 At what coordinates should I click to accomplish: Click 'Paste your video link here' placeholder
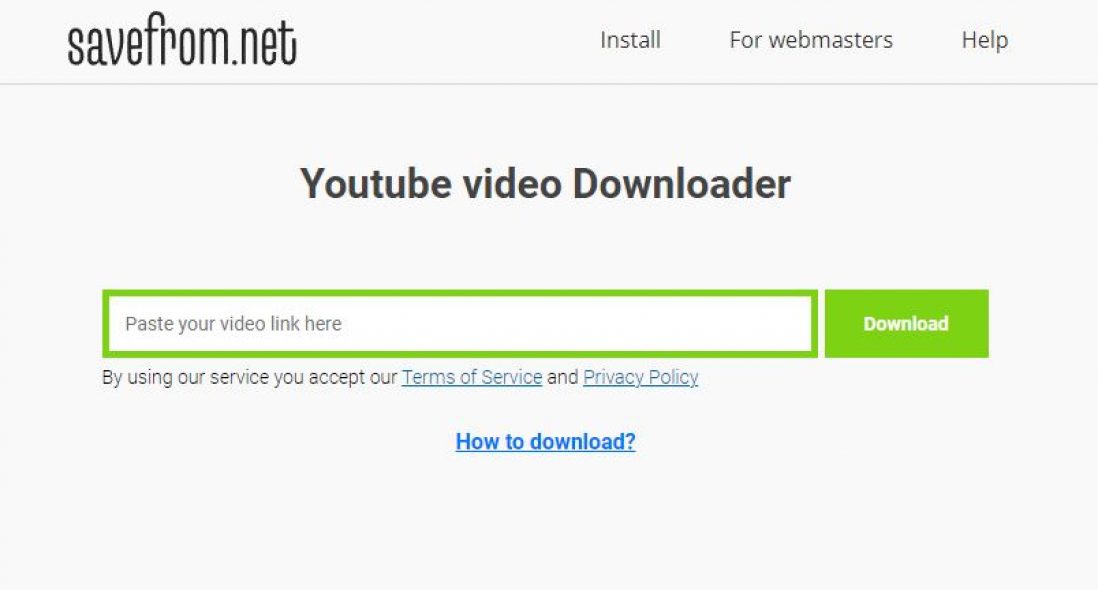tap(233, 323)
